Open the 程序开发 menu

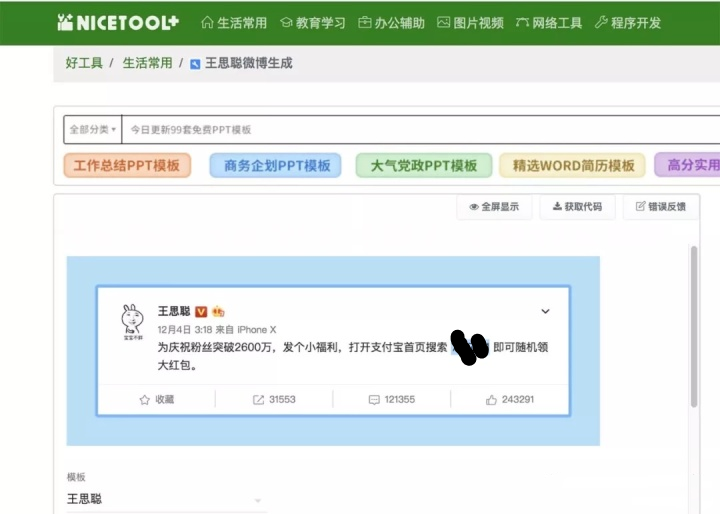(628, 23)
